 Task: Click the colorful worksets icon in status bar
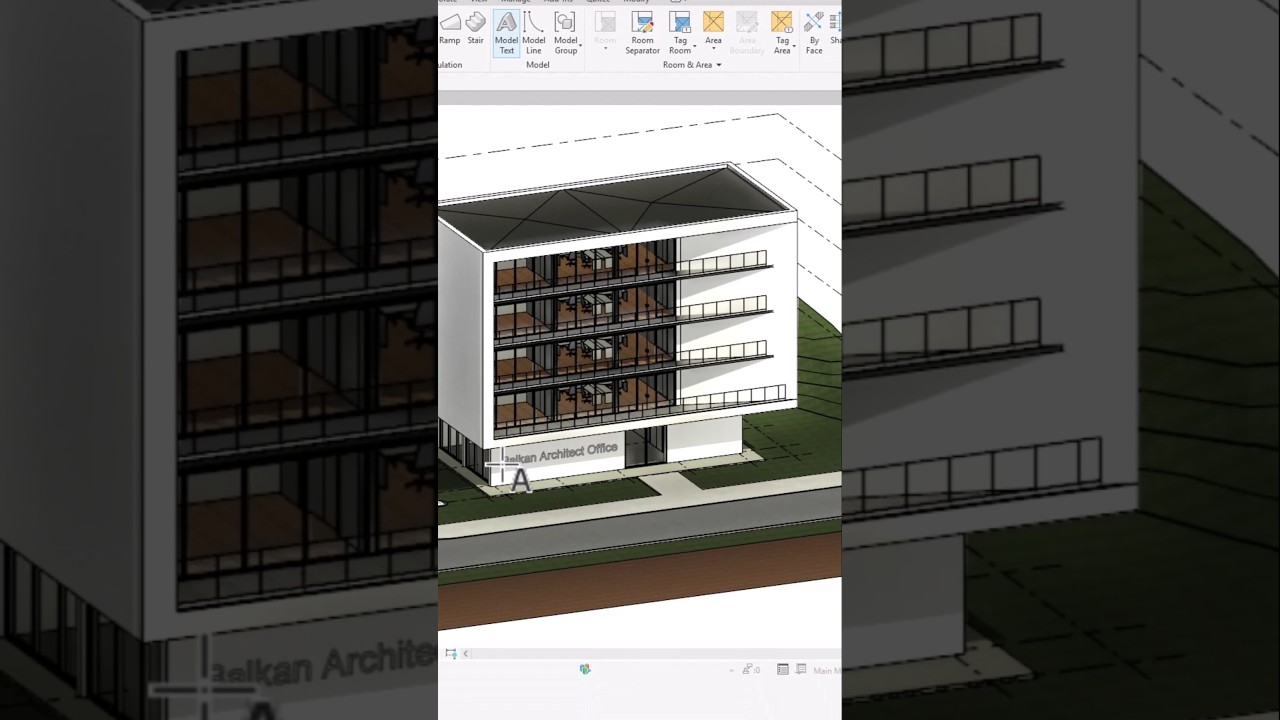(x=585, y=669)
